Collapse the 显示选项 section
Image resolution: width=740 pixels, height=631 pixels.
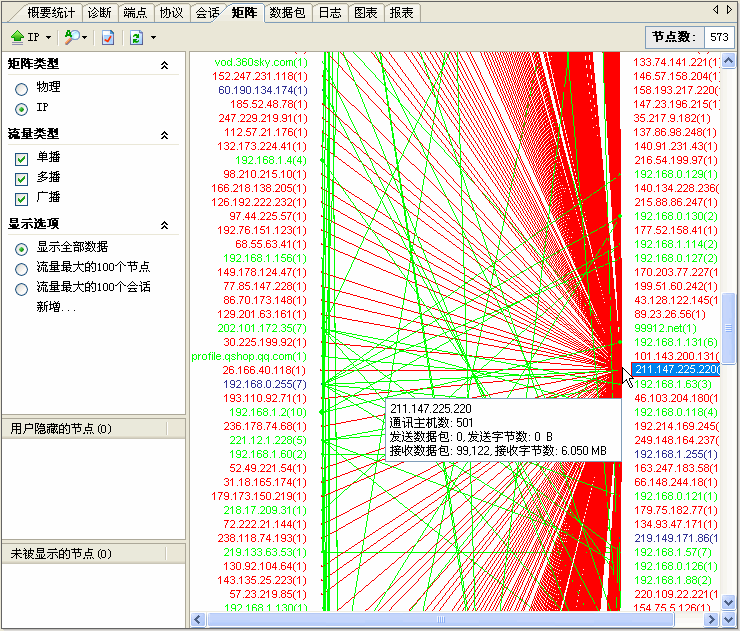tap(164, 225)
